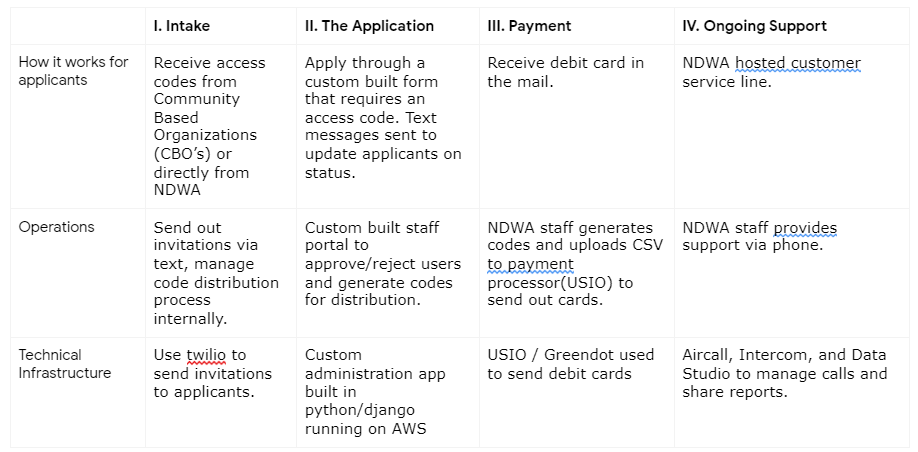Select the 'III. Payment' column header

(529, 26)
